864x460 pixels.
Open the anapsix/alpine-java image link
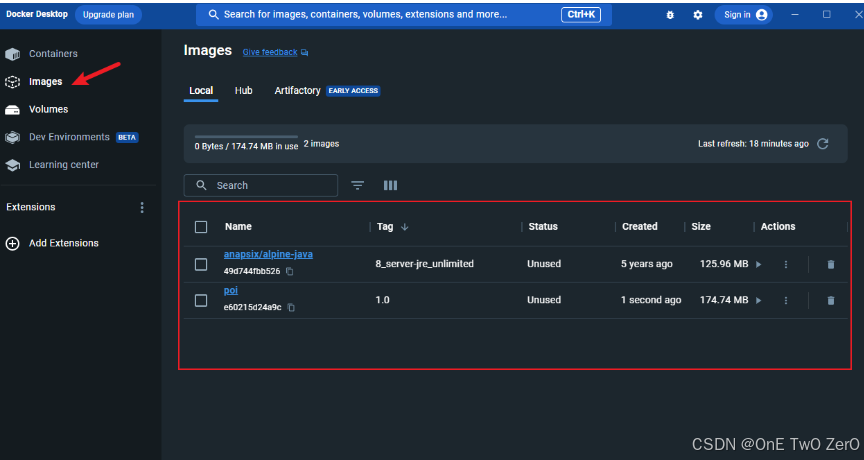tap(268, 255)
